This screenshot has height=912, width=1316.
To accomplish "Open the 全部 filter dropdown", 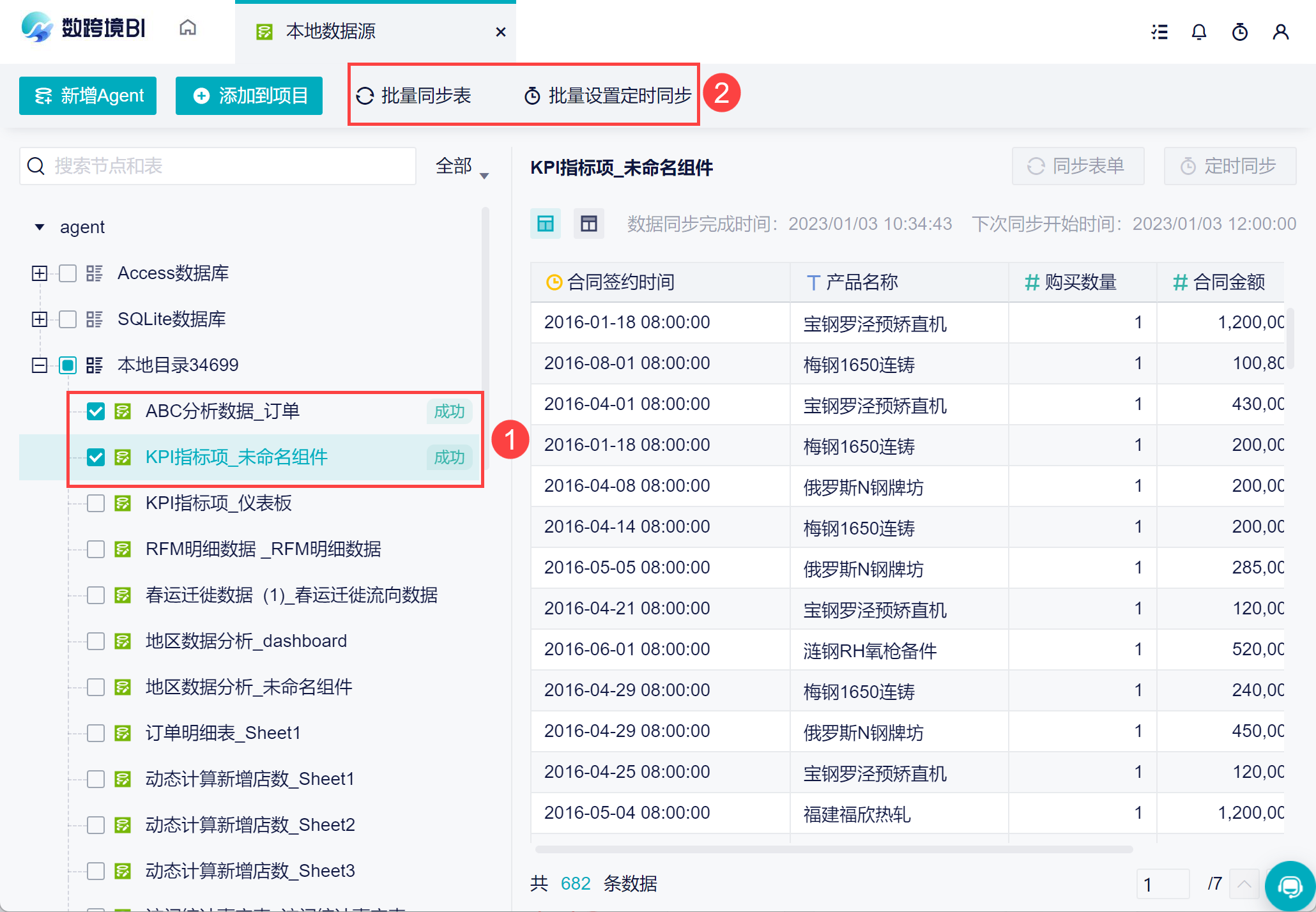I will pos(461,167).
